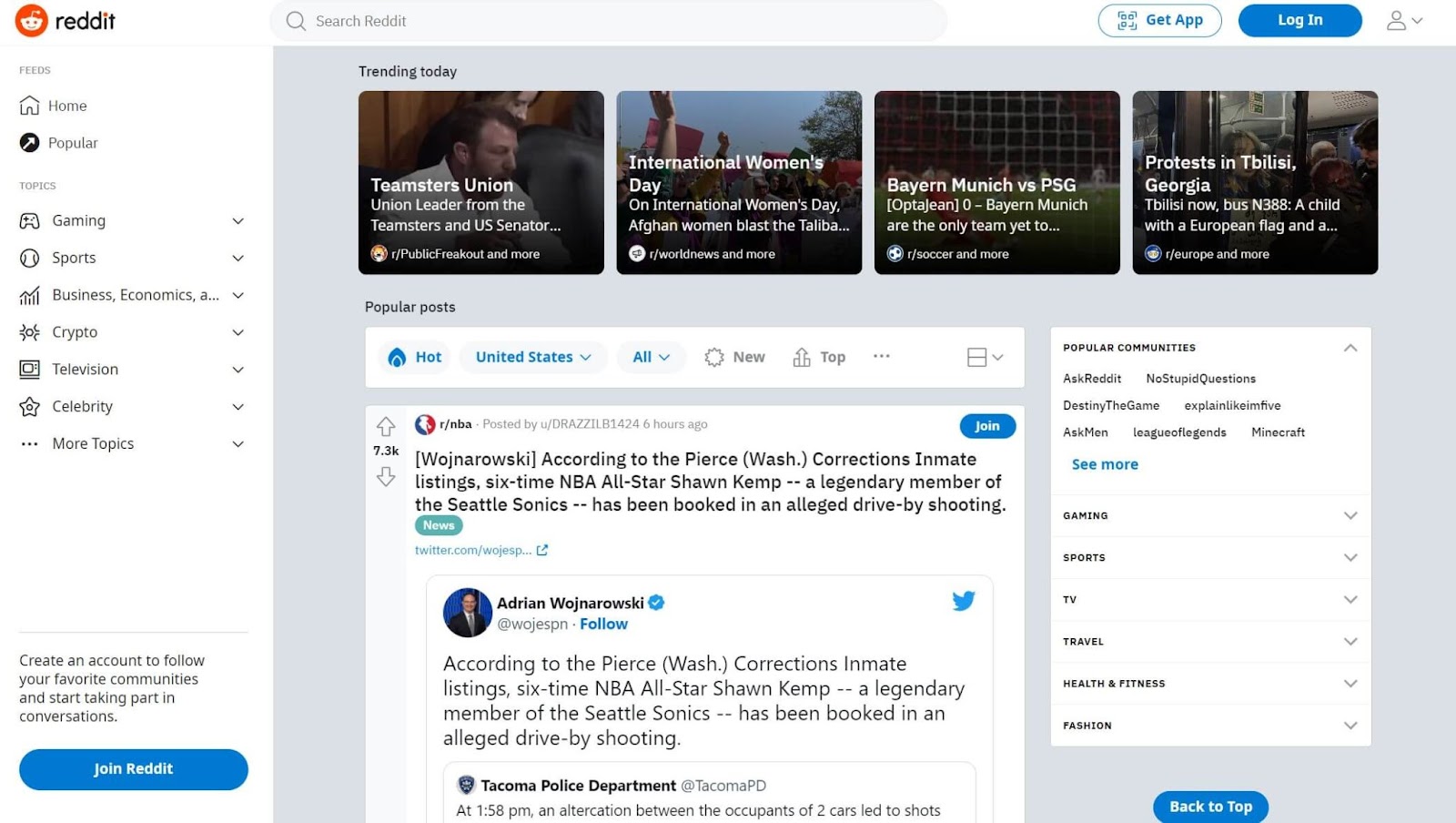Expand the More Topics chevron

pyautogui.click(x=238, y=444)
